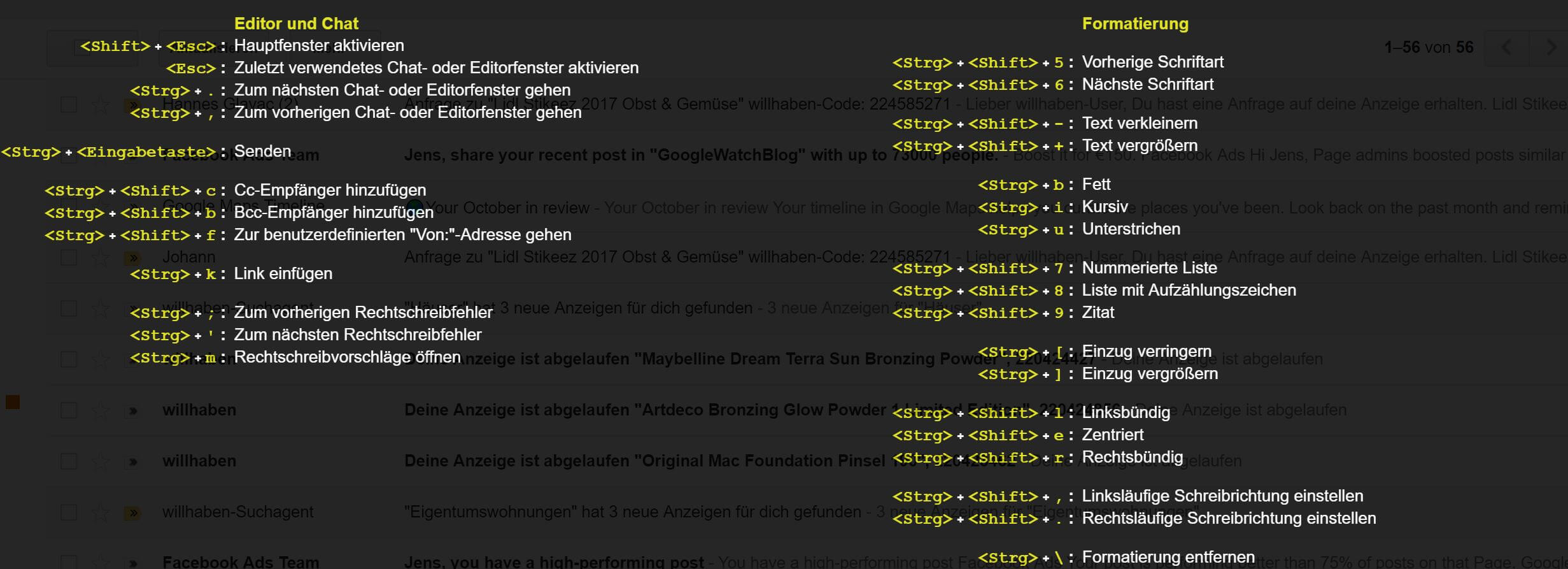Star the email from Johann
1568x569 pixels.
(101, 257)
